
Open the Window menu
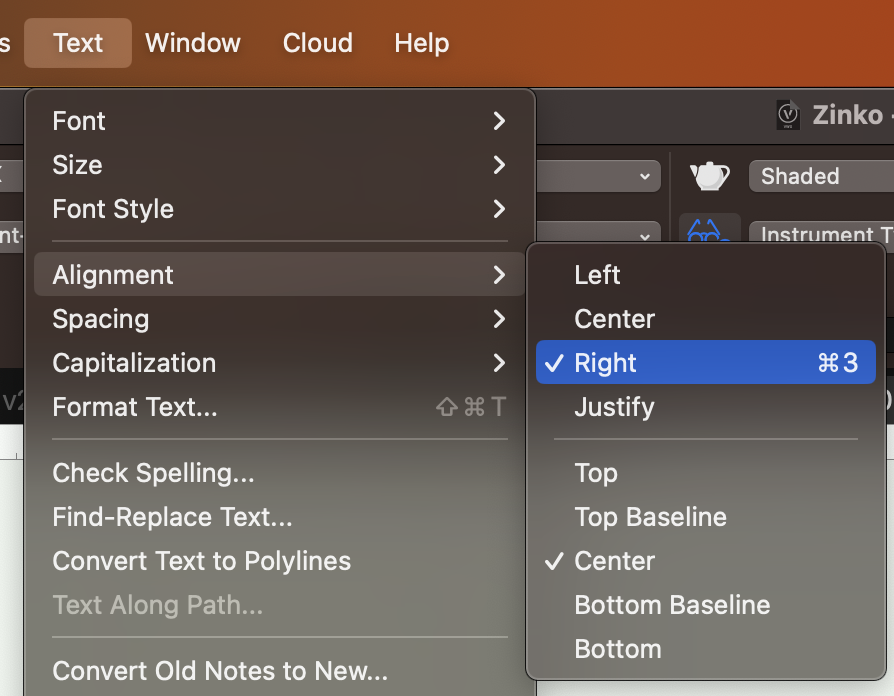point(192,42)
